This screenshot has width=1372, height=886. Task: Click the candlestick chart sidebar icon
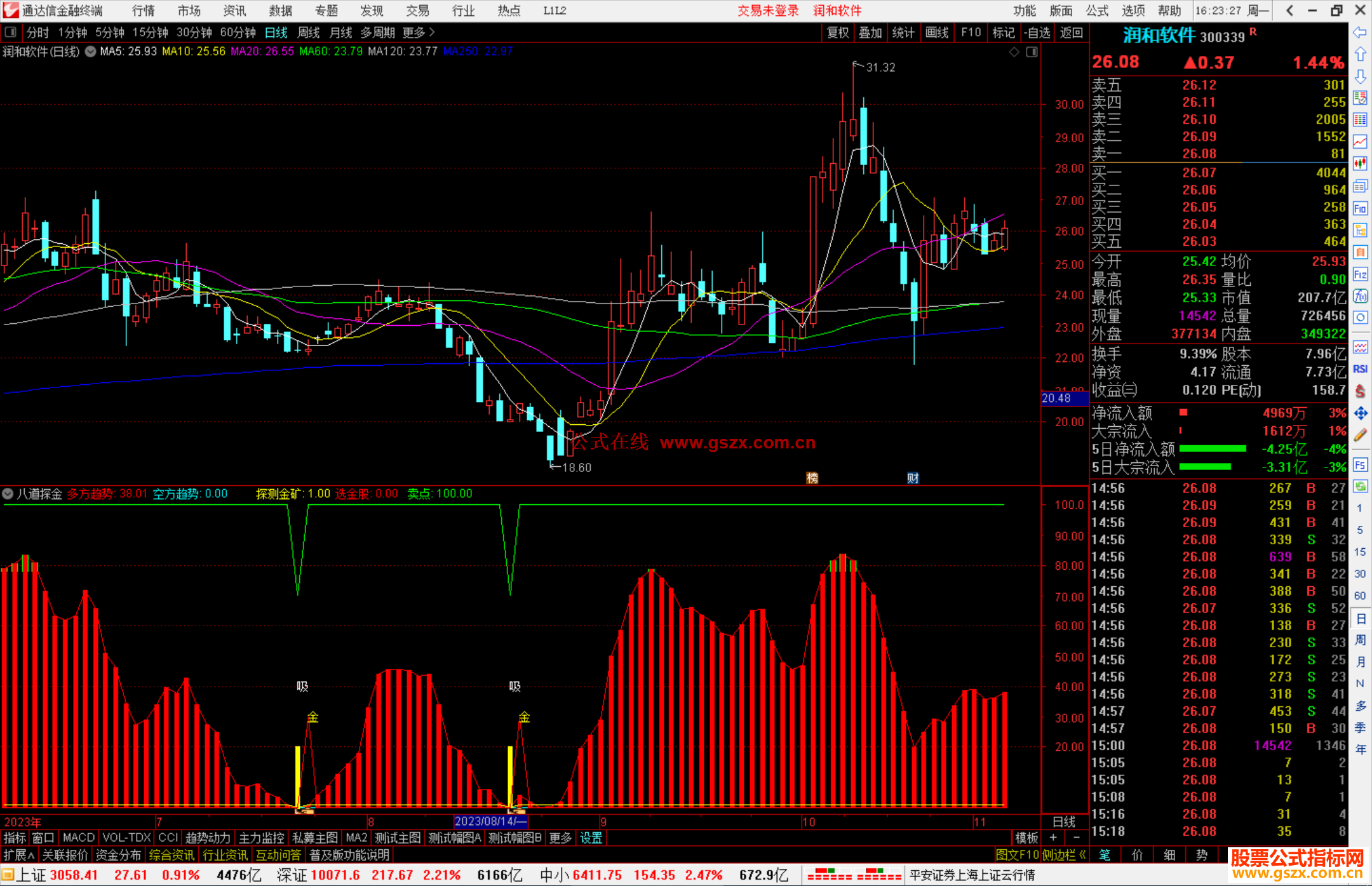pos(1360,164)
